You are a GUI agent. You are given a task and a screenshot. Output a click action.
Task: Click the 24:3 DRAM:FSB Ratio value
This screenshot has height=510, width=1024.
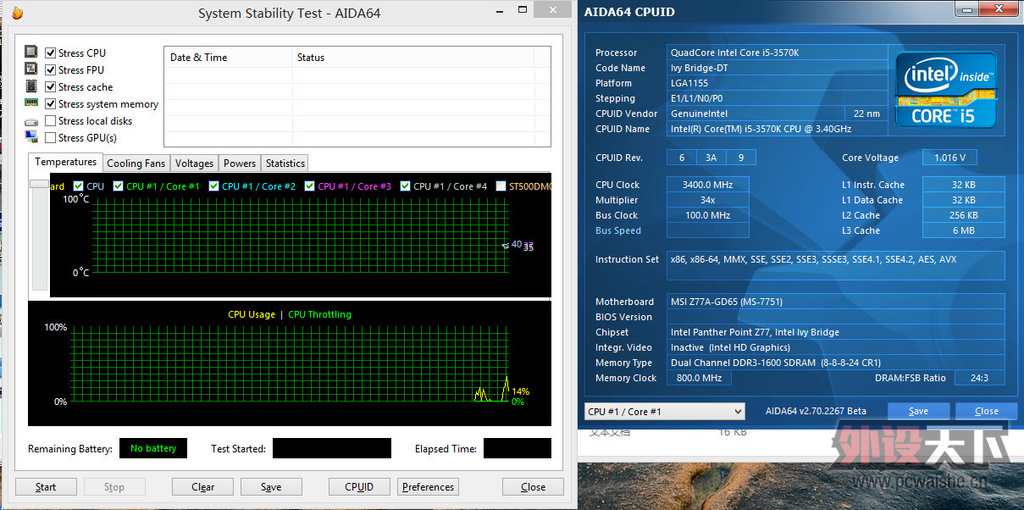(979, 378)
